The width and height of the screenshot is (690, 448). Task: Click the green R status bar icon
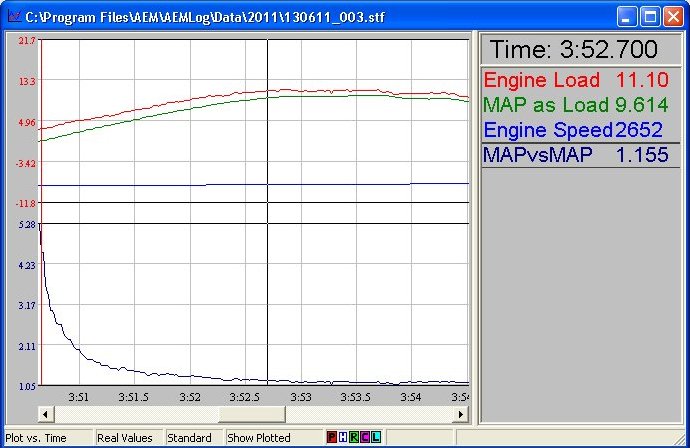click(x=354, y=438)
